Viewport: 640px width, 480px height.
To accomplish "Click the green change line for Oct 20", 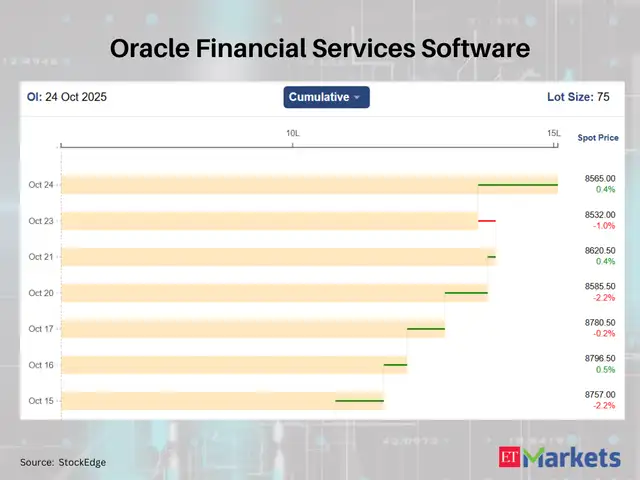I will coord(465,293).
